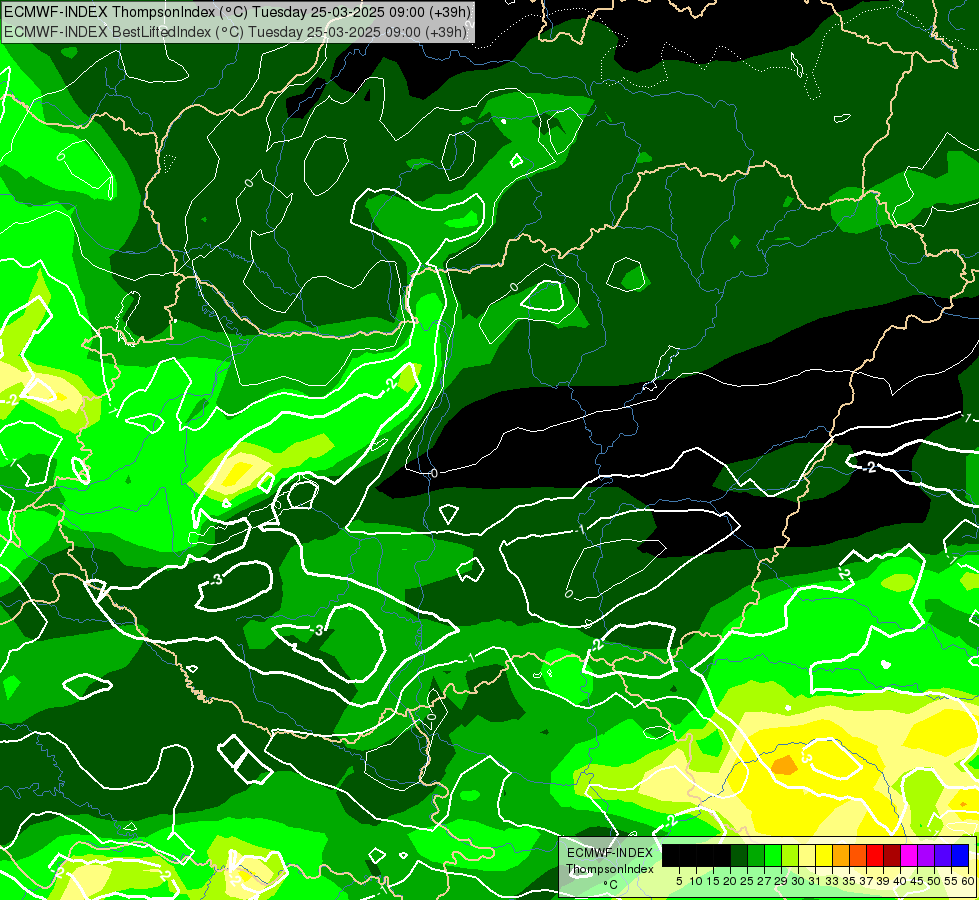The width and height of the screenshot is (979, 900).
Task: Click legend tick value 50
Action: 935,881
